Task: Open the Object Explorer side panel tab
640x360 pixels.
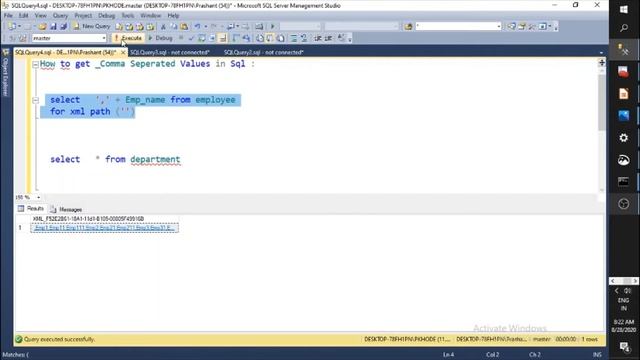Action: (5, 73)
